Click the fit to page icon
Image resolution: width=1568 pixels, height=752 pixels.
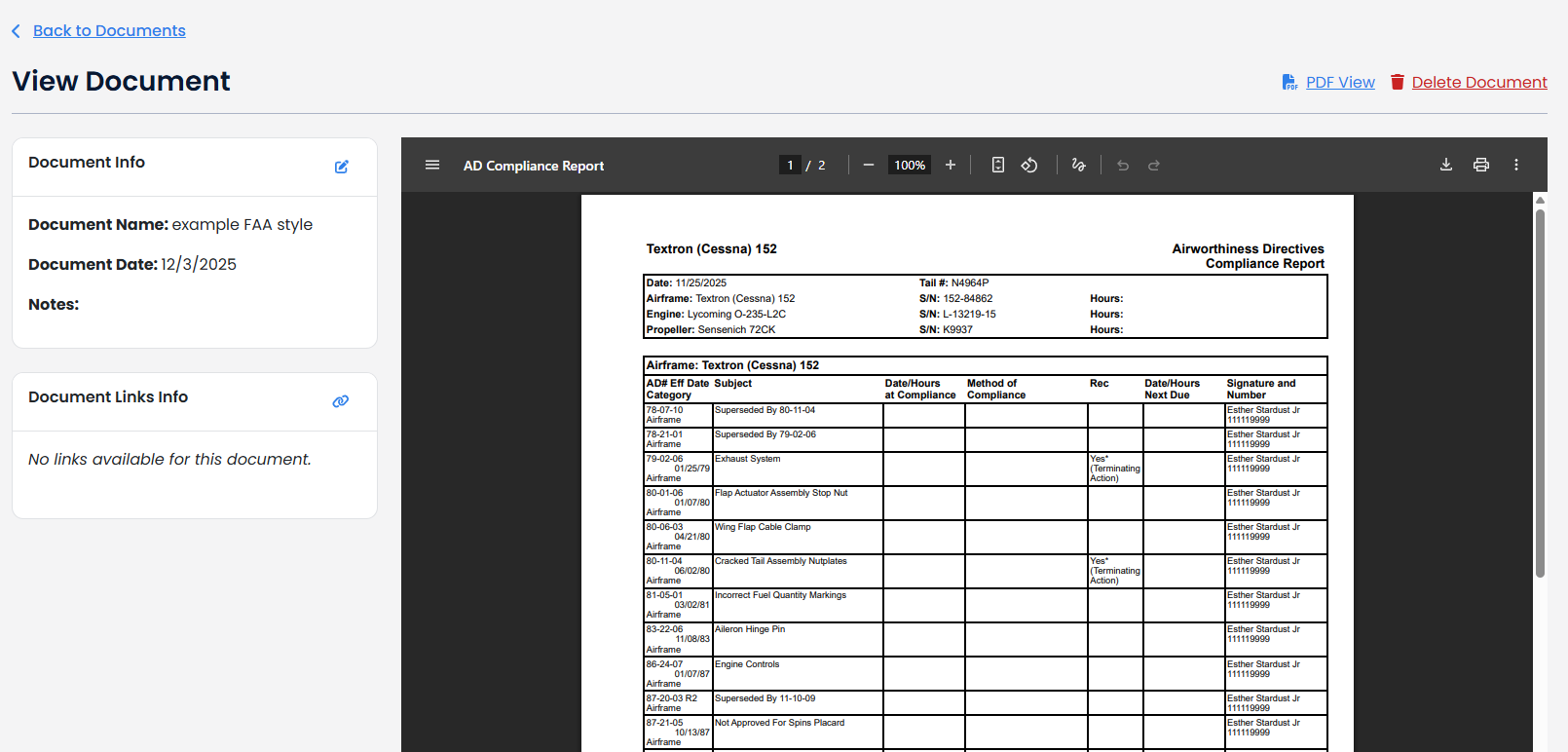[x=998, y=166]
